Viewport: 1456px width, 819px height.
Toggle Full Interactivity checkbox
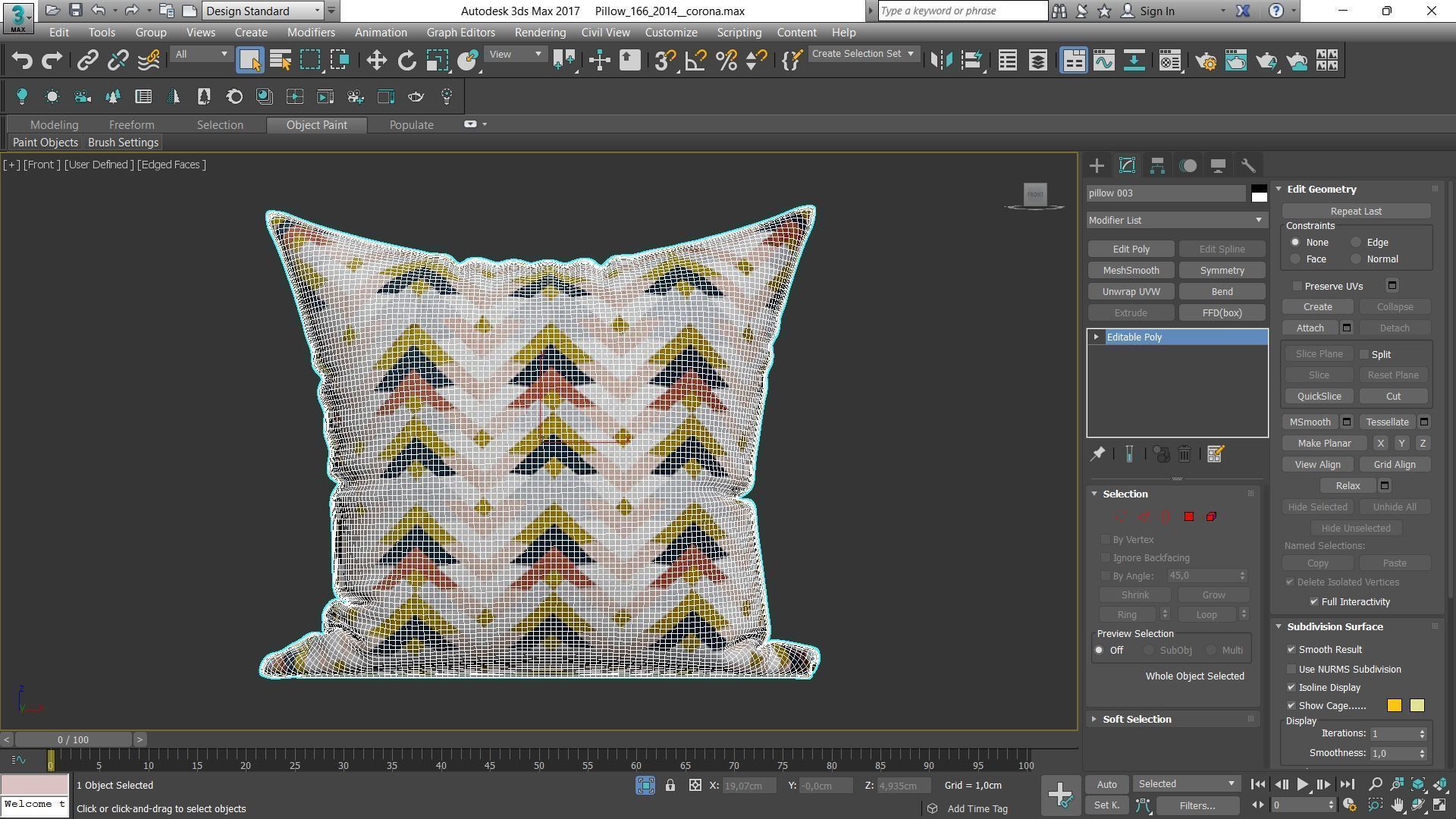point(1314,602)
